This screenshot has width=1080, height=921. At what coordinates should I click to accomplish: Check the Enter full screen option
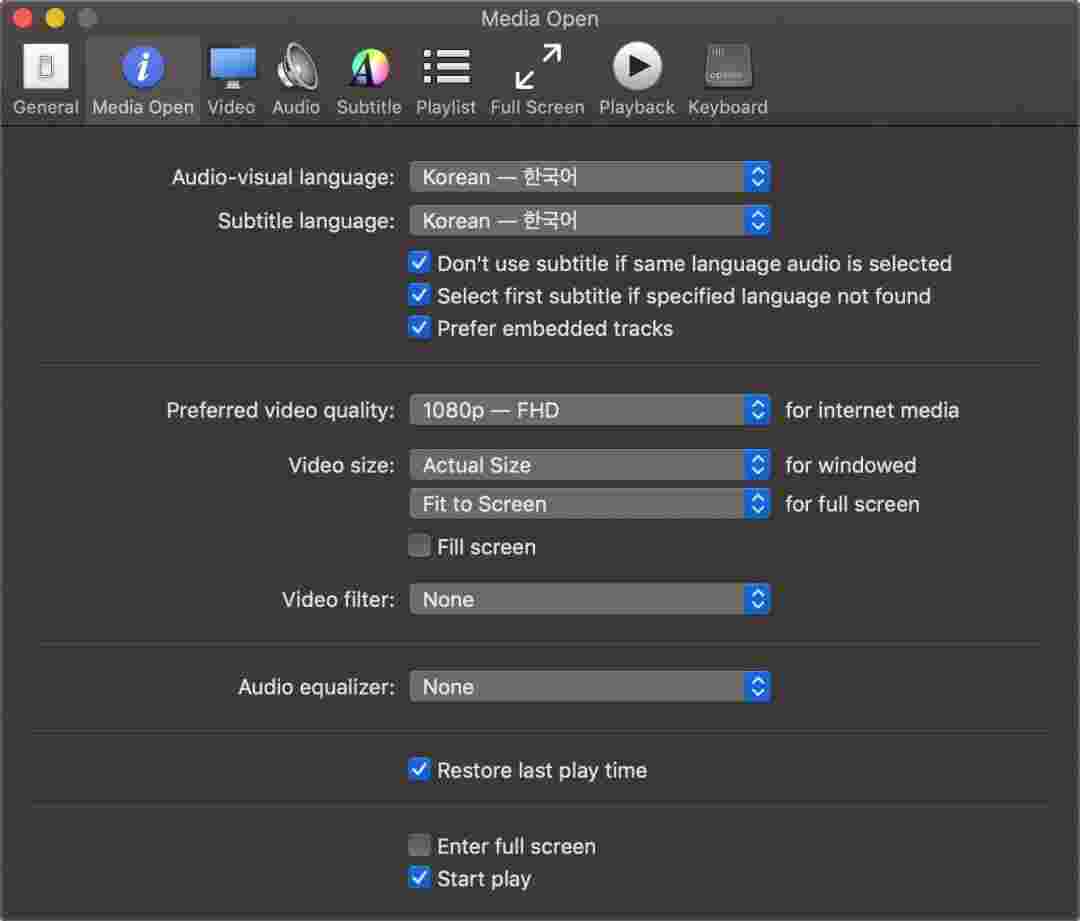[x=420, y=846]
